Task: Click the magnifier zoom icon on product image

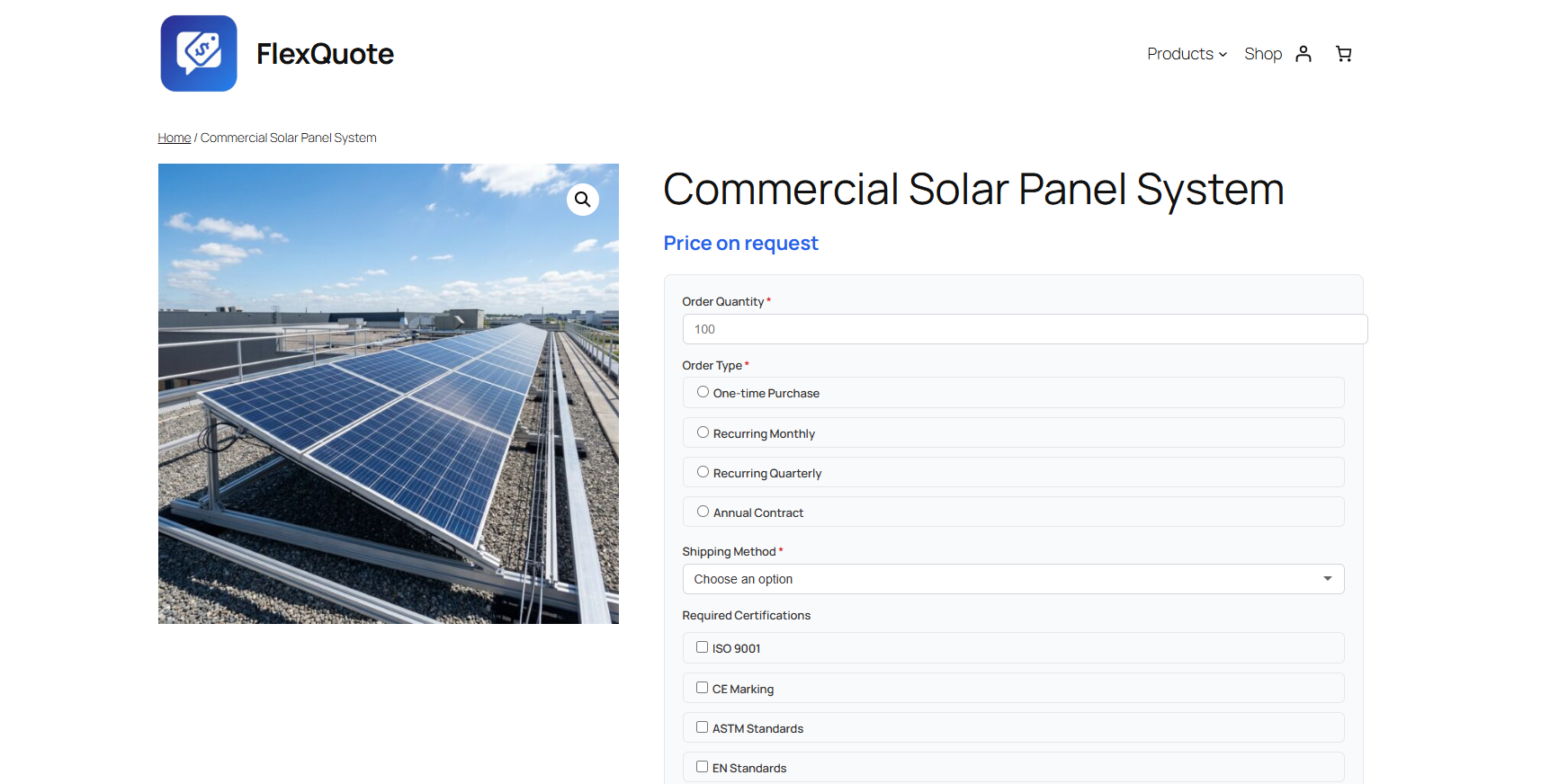Action: [582, 200]
